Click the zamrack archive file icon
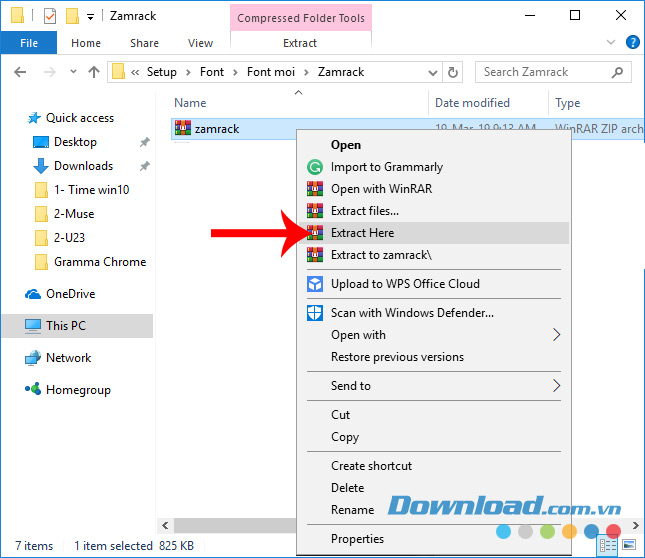The height and width of the screenshot is (558, 645). tap(183, 128)
